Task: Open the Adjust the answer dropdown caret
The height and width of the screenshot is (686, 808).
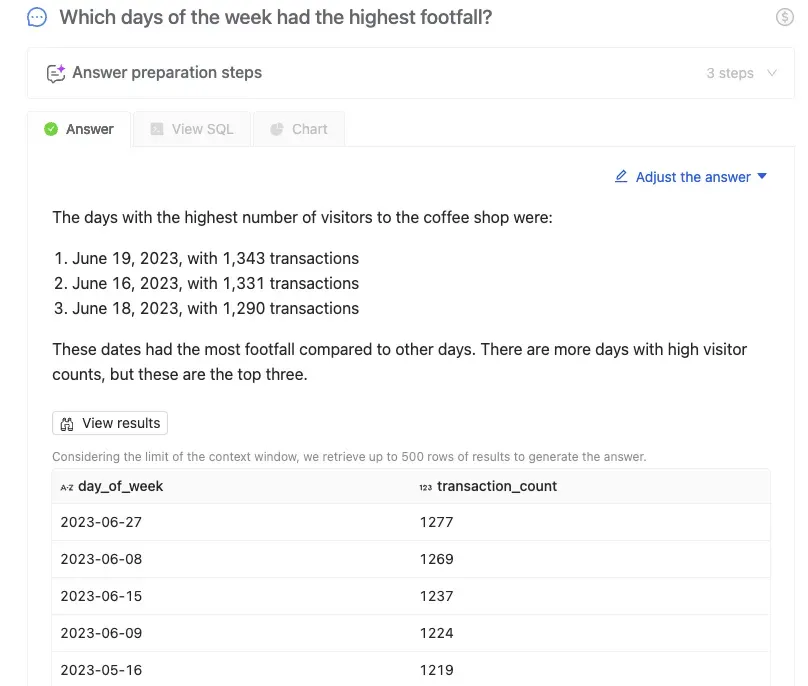Action: point(762,177)
